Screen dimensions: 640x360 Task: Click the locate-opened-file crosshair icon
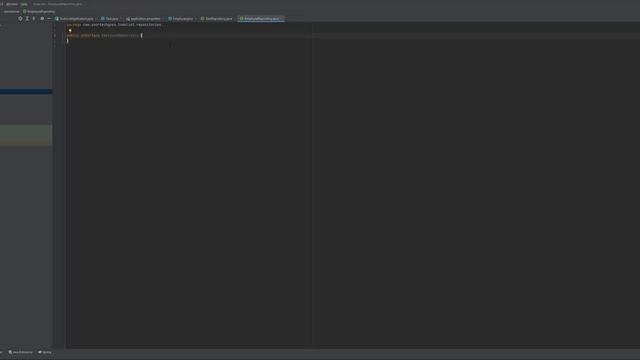[20, 18]
